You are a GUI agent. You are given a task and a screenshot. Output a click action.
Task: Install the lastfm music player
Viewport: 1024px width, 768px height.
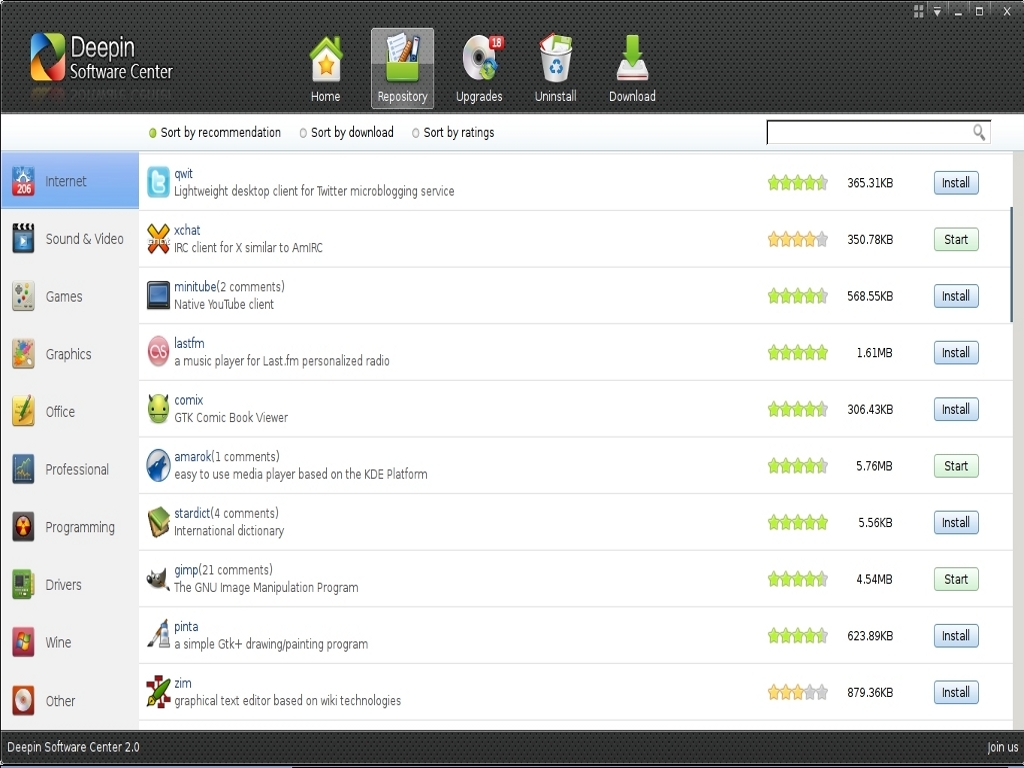coord(956,353)
